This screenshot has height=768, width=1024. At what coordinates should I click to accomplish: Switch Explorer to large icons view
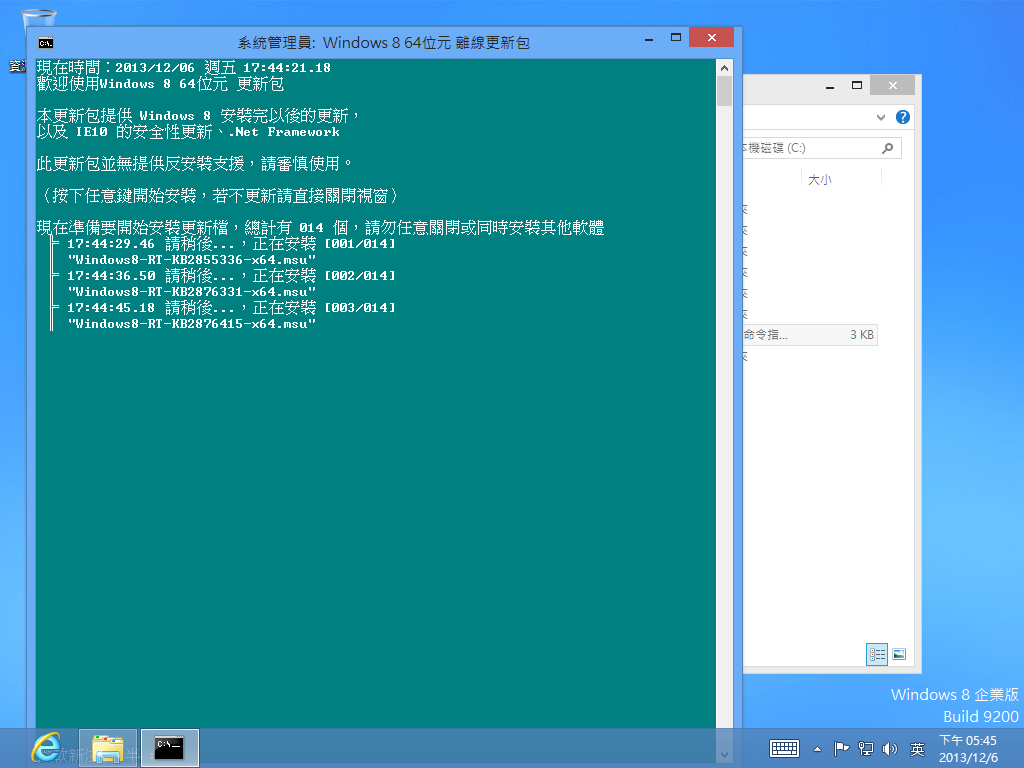(899, 654)
